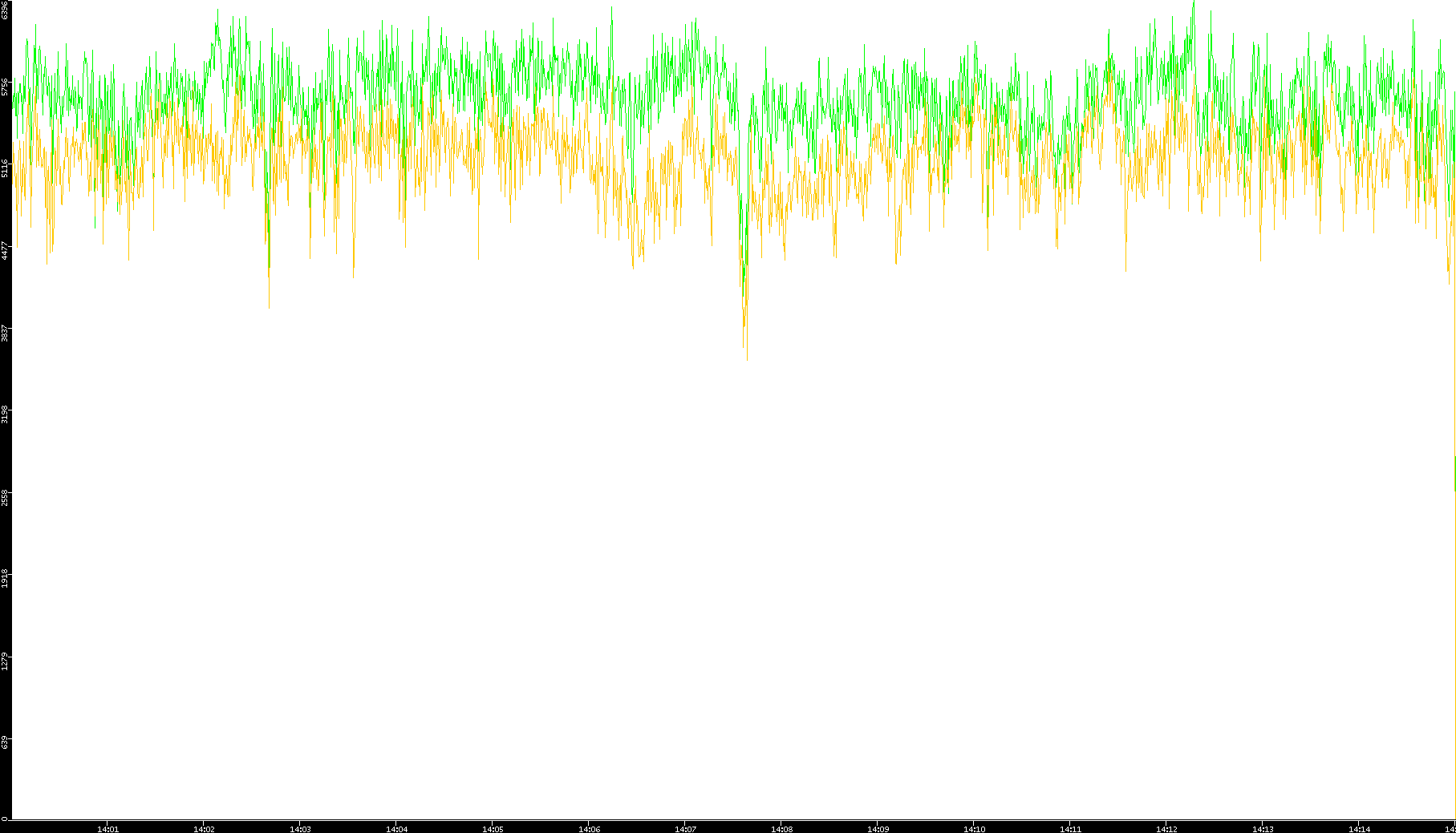The height and width of the screenshot is (833, 1456).
Task: Choose the 1918 label on the y-axis
Action: pos(5,579)
